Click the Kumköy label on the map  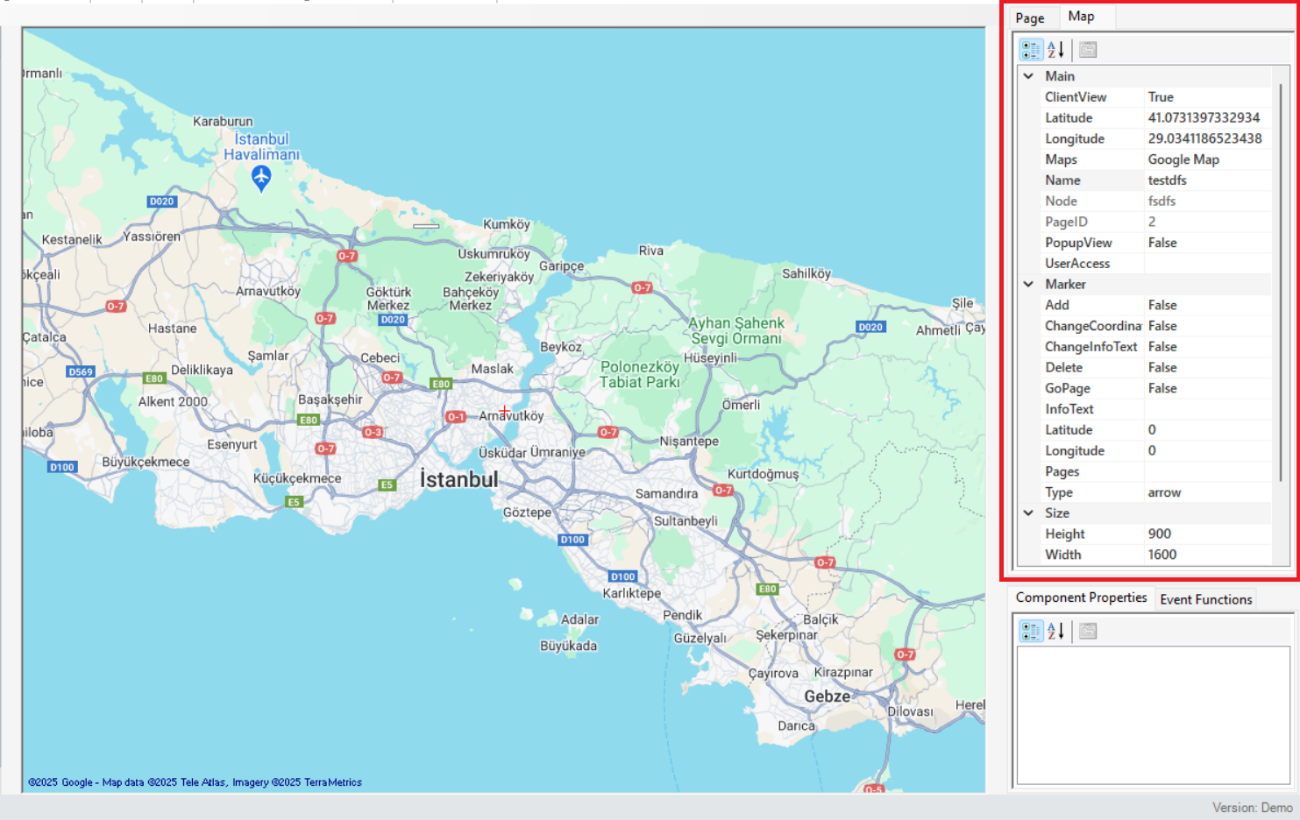pos(506,225)
